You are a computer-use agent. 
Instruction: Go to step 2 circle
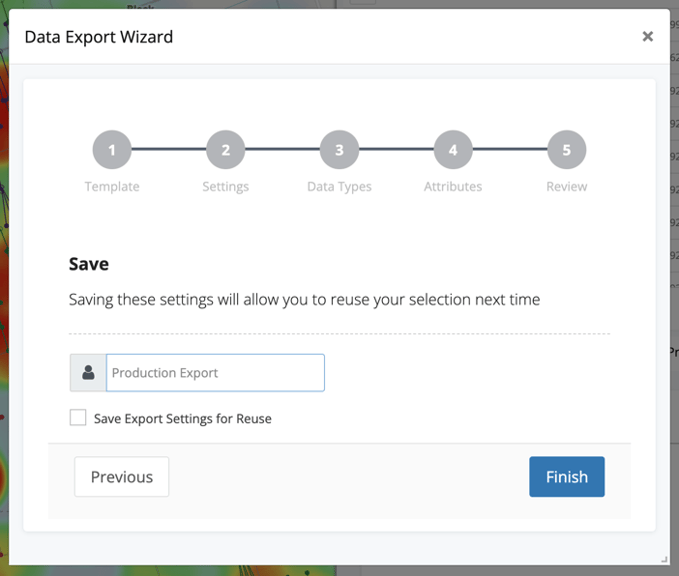(x=226, y=150)
